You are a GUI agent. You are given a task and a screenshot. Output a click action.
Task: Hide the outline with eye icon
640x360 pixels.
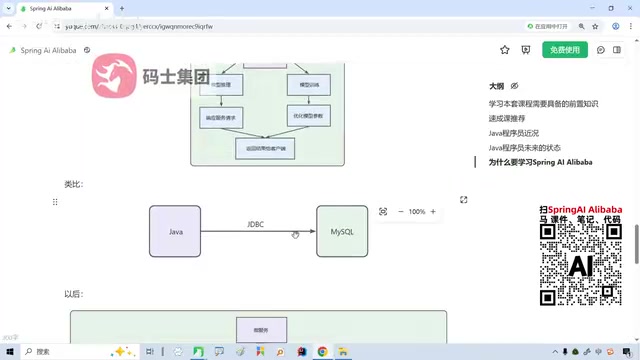click(x=514, y=86)
